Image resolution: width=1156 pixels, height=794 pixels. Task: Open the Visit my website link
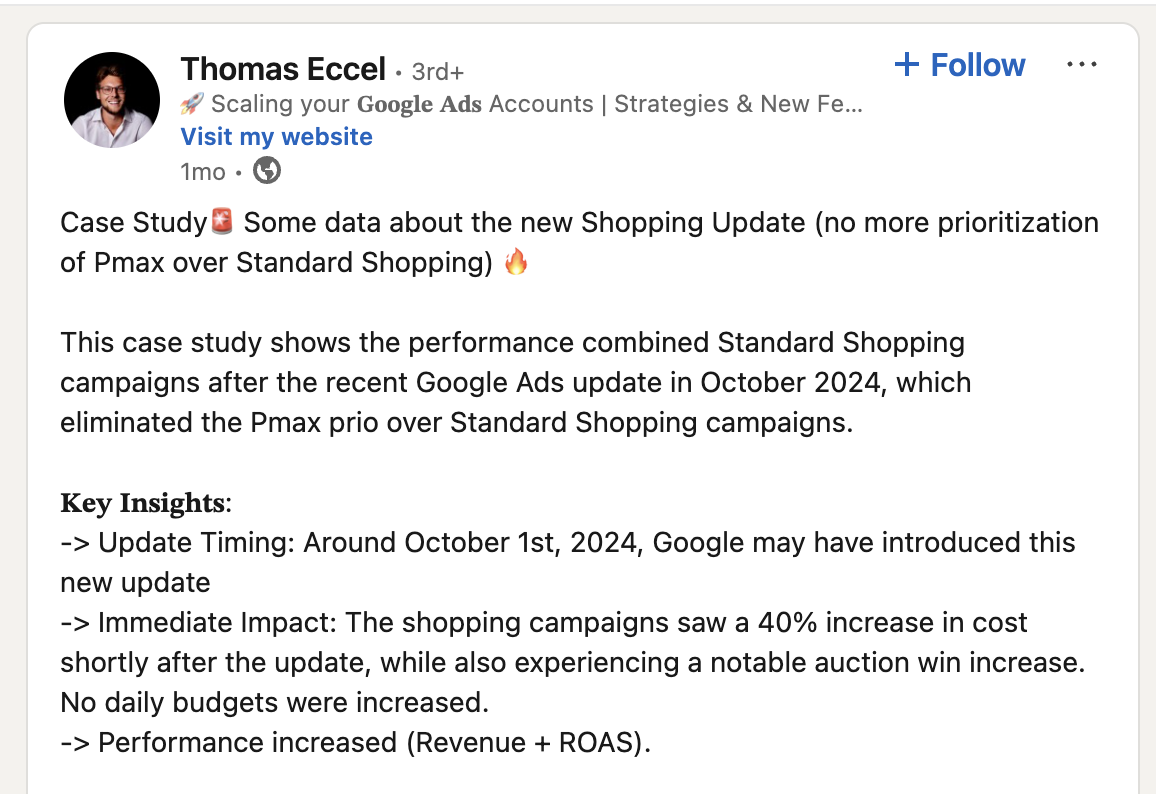(x=276, y=136)
